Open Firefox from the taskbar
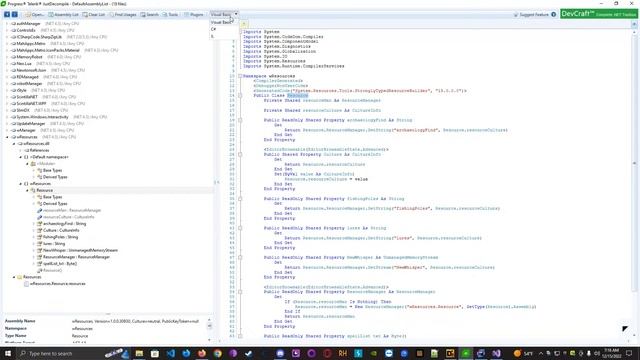Screen dimensions: 640x360 pyautogui.click(x=202, y=353)
